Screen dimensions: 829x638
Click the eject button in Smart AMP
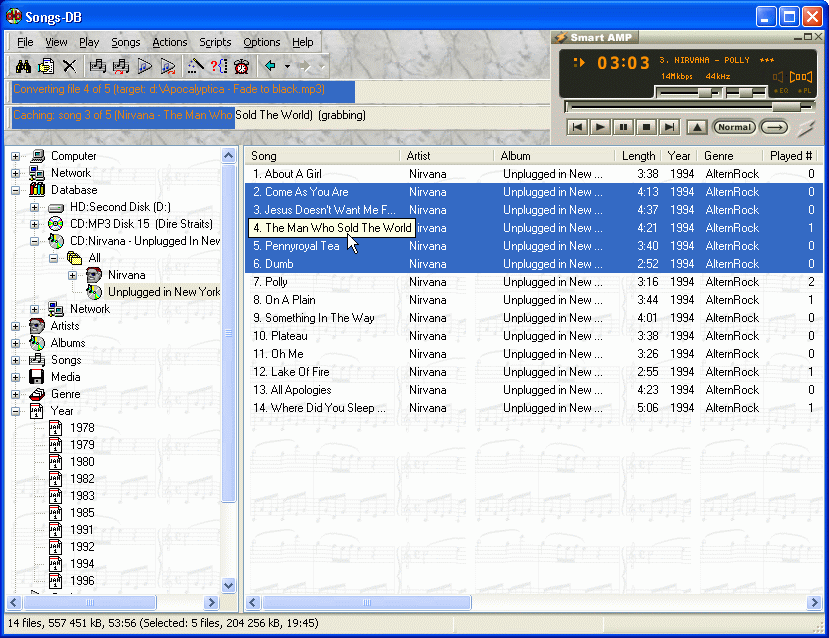[x=697, y=127]
